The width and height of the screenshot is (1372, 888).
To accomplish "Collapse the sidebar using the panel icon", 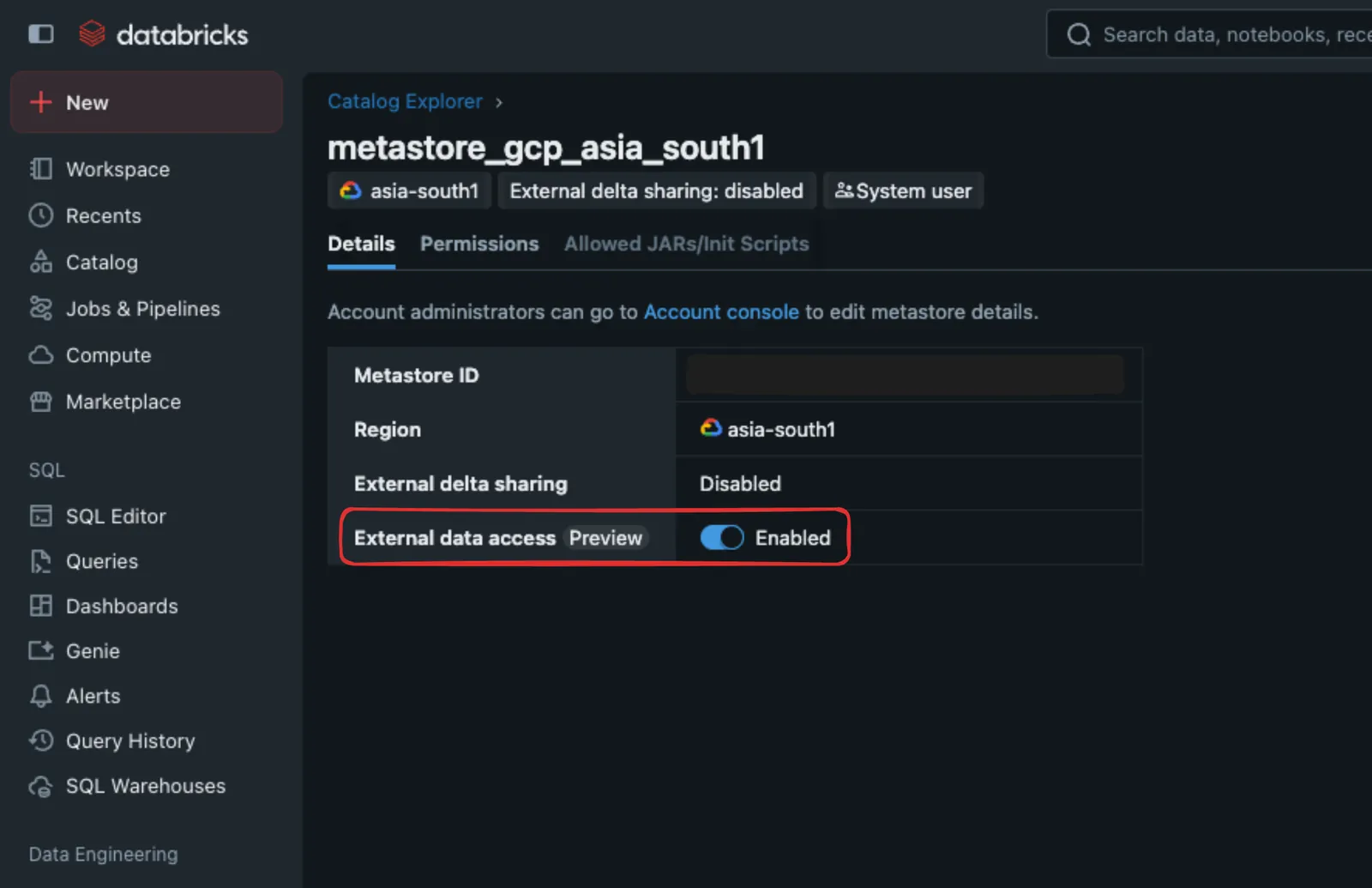I will (x=40, y=34).
